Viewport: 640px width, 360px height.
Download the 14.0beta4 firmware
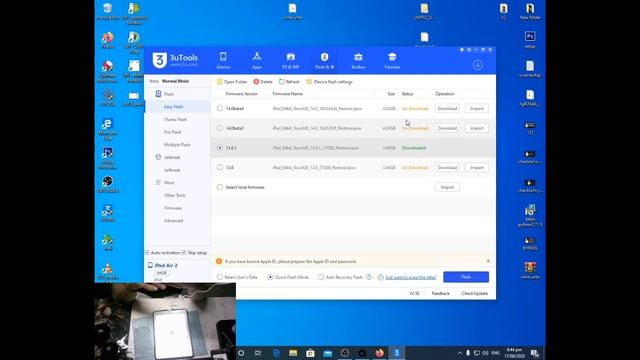447,108
